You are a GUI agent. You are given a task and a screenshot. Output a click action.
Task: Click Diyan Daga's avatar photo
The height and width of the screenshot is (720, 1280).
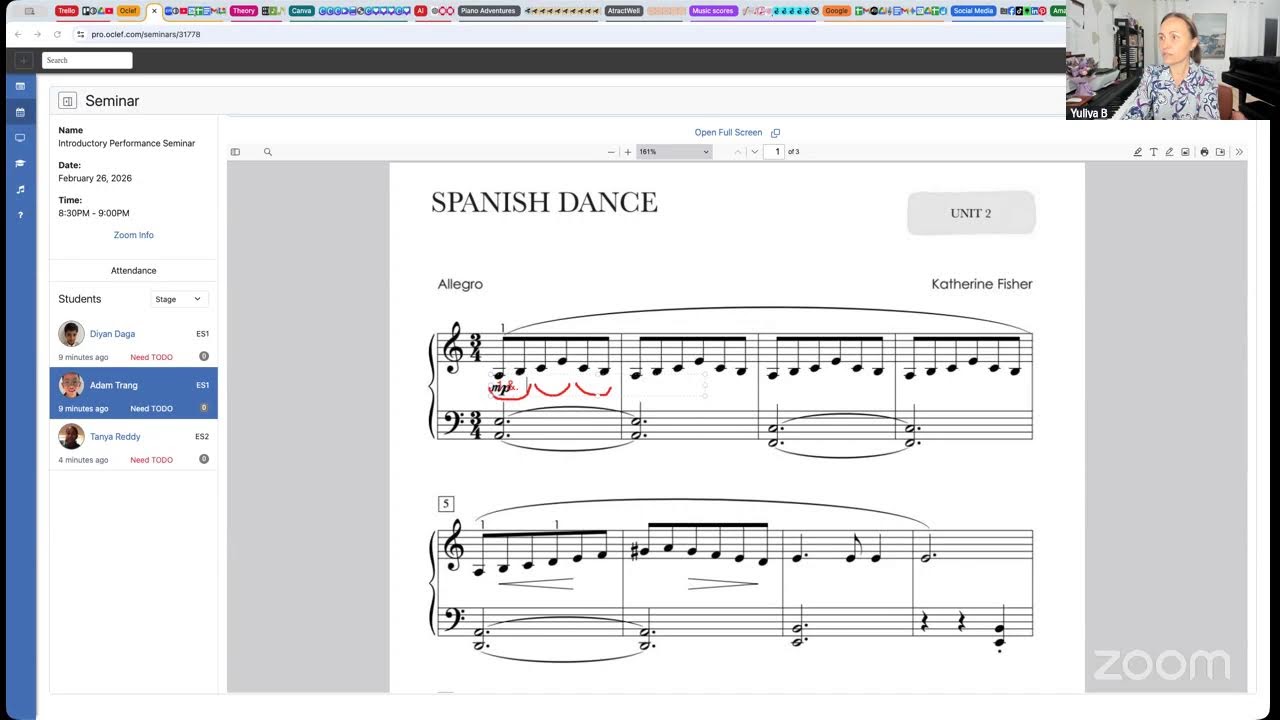[x=71, y=334]
